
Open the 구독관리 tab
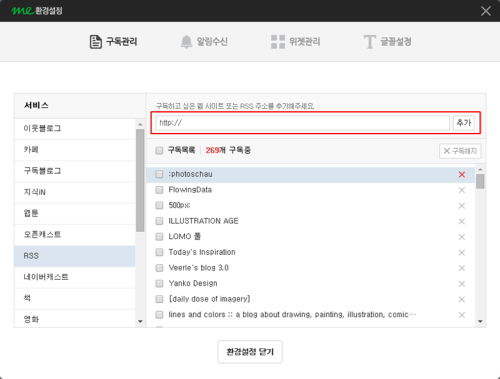pyautogui.click(x=114, y=42)
